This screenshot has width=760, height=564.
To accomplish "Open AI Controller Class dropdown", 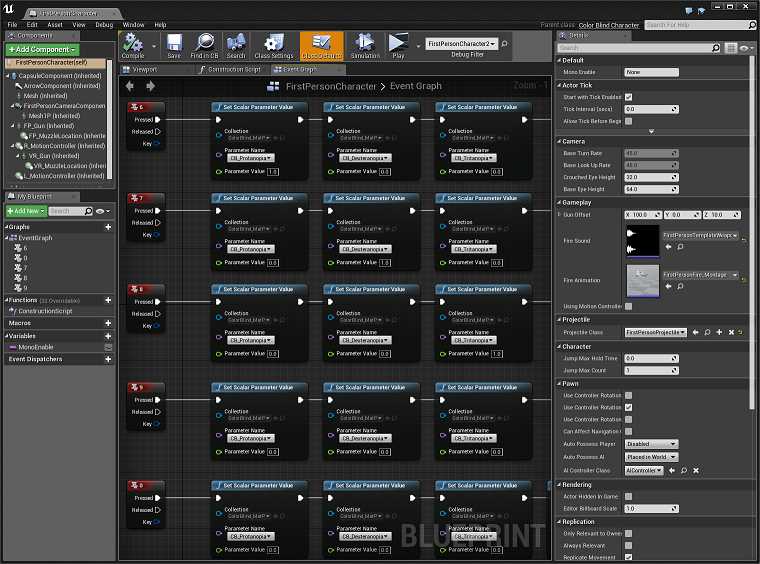I will [x=644, y=470].
